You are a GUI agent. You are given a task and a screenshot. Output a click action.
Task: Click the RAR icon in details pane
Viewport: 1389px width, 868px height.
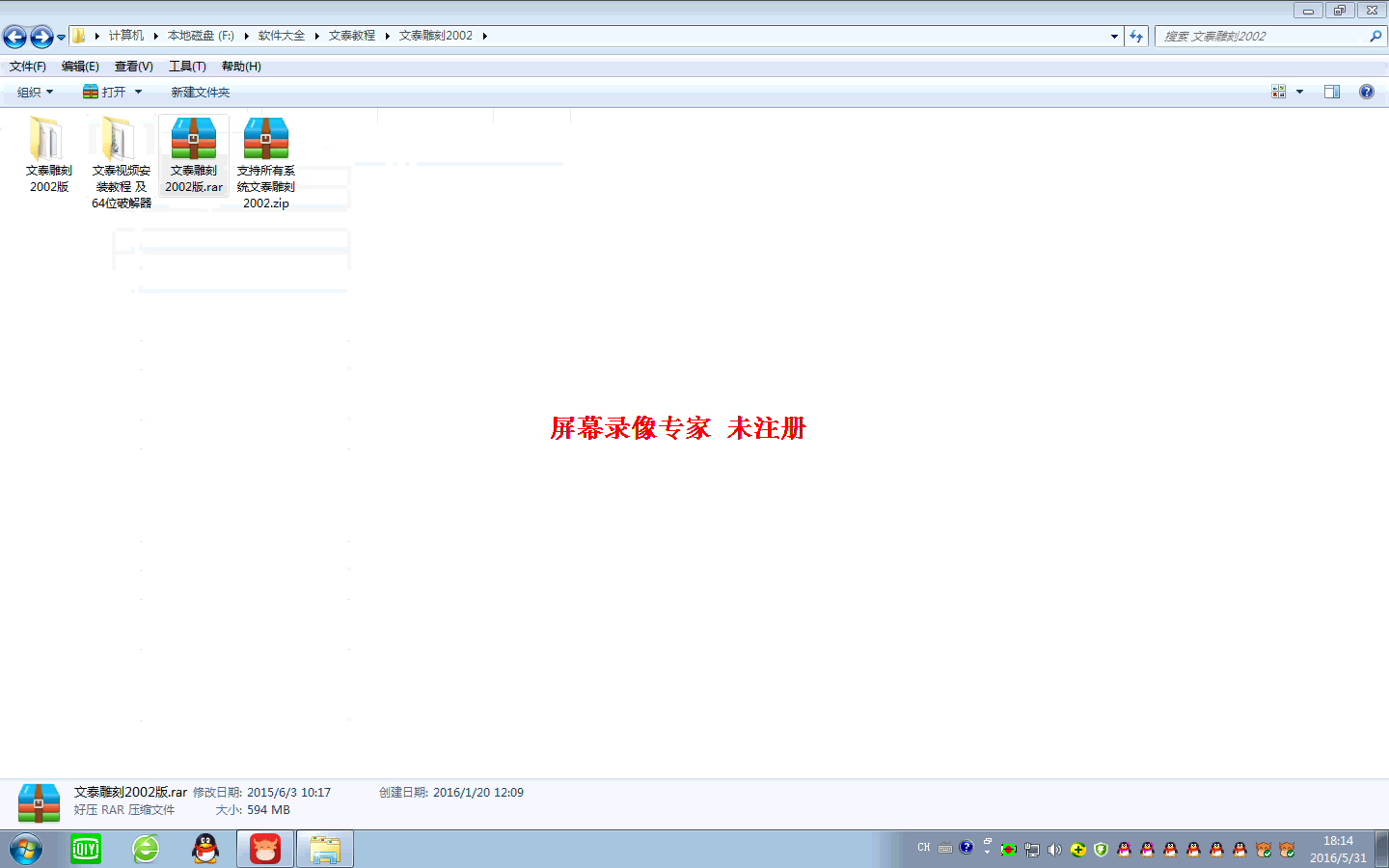tap(39, 802)
